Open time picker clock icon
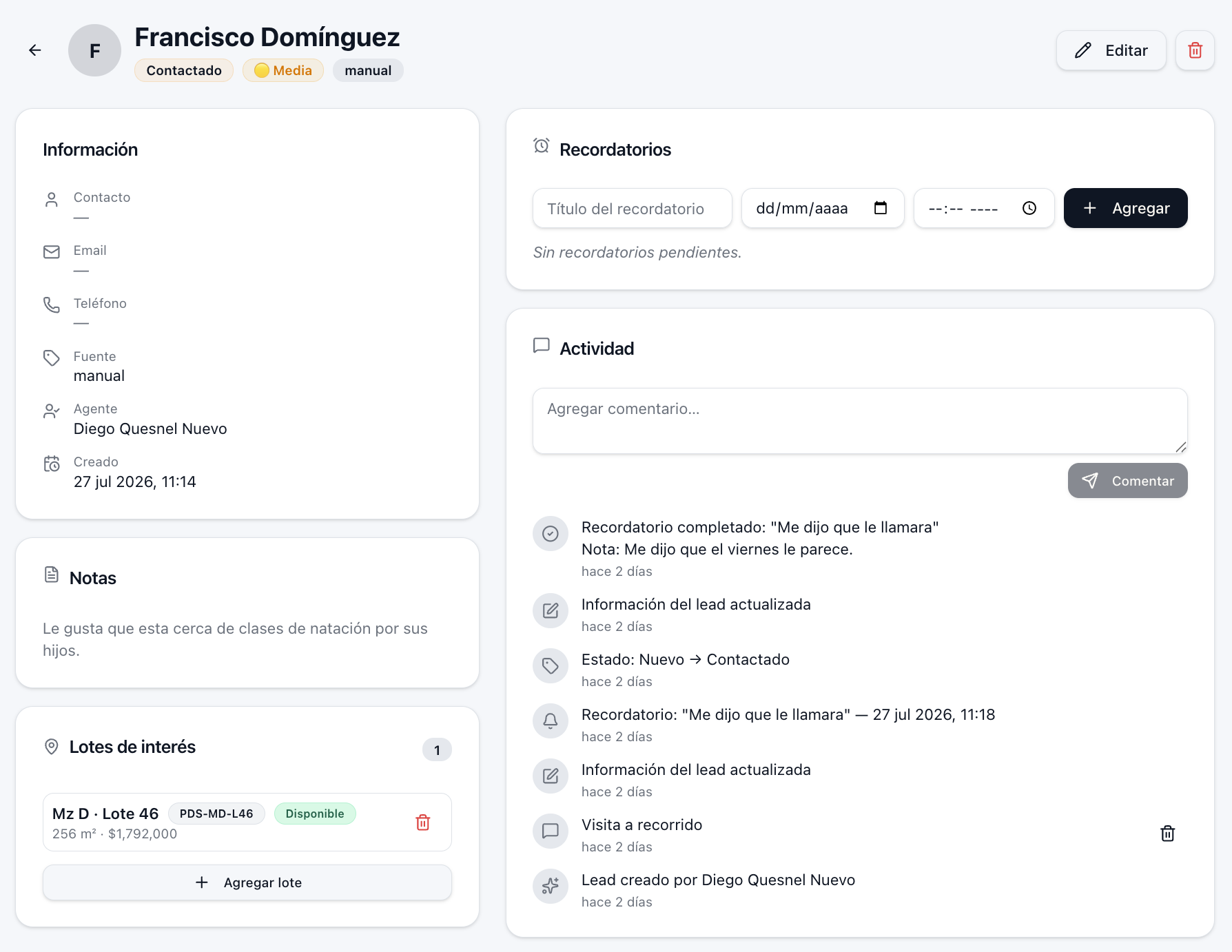Viewport: 1232px width, 952px height. 1029,208
